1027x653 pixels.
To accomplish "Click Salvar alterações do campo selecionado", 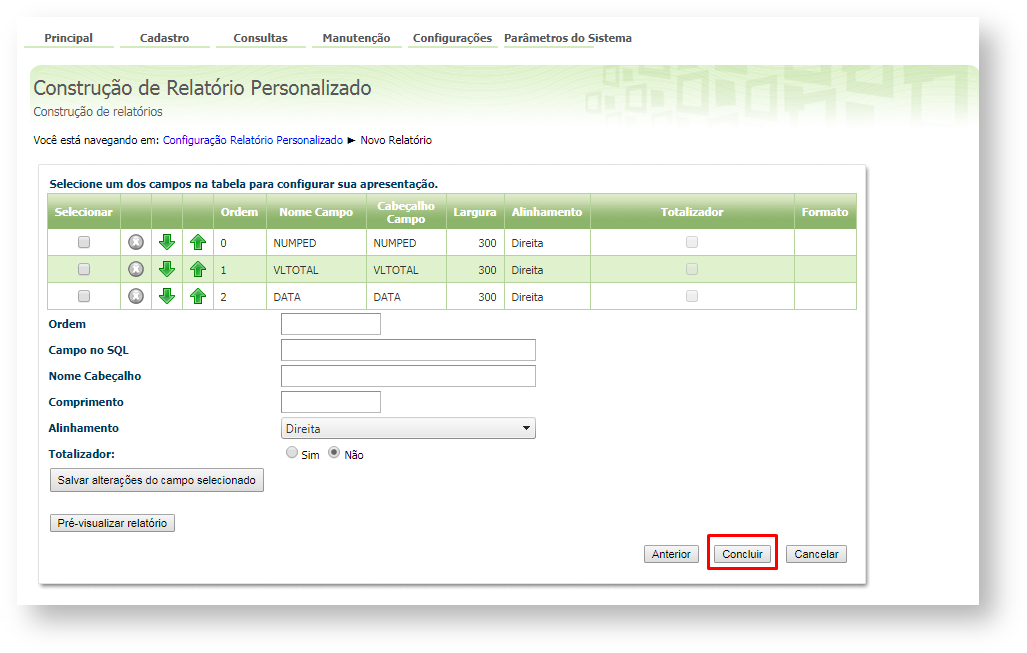I will [157, 481].
